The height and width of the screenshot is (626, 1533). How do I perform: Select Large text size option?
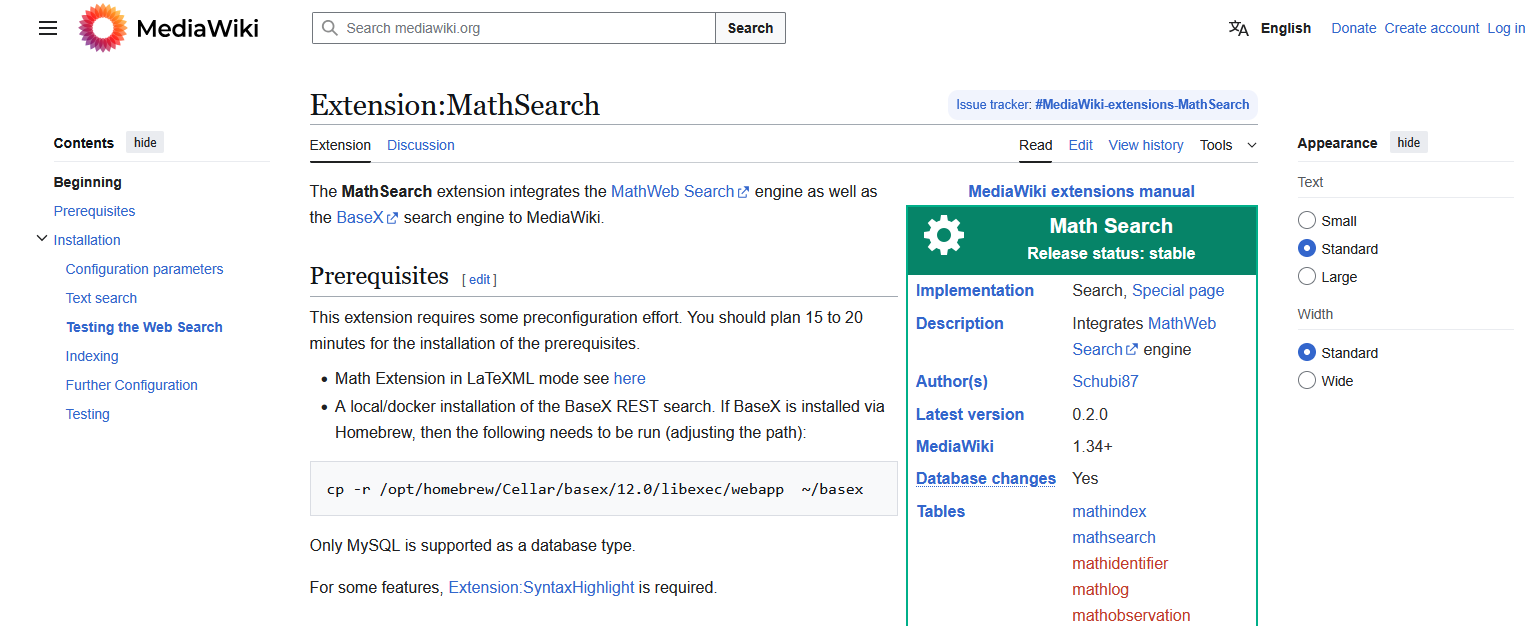click(1307, 277)
